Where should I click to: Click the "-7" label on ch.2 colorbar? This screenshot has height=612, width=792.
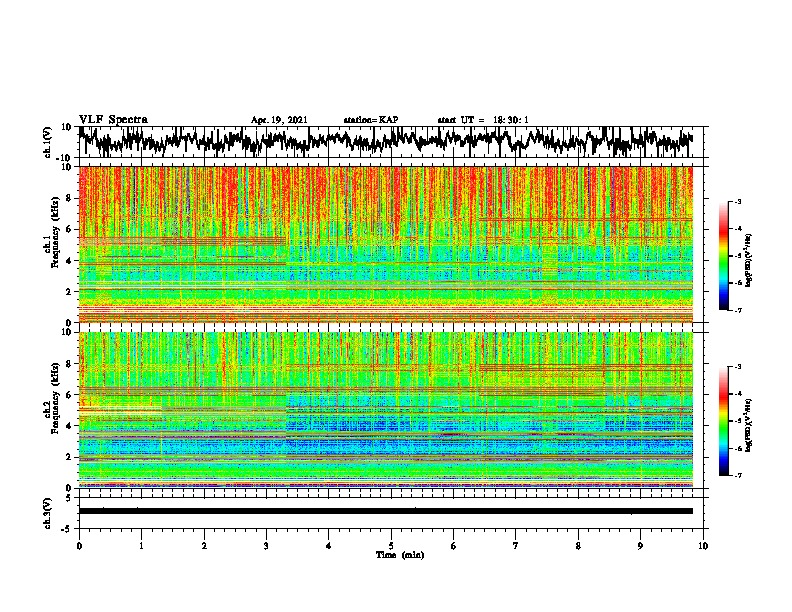(x=738, y=475)
